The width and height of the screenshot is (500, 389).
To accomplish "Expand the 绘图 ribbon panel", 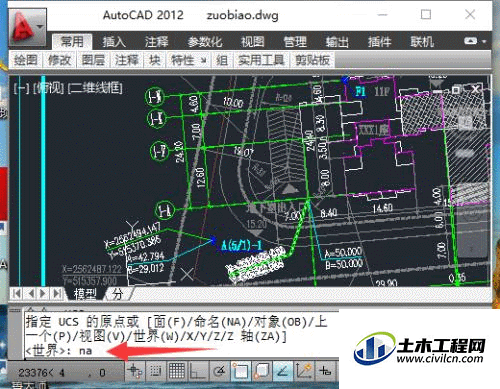I will coord(25,60).
